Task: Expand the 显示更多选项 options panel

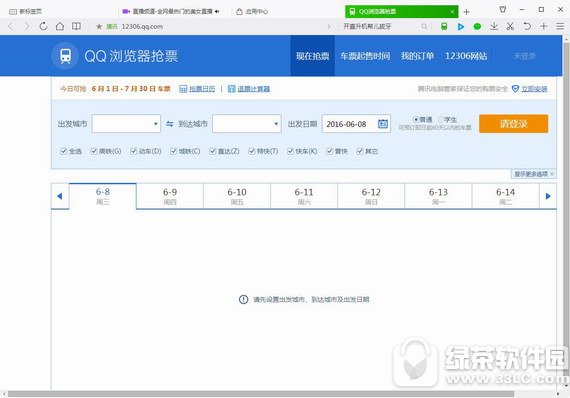Action: [533, 174]
